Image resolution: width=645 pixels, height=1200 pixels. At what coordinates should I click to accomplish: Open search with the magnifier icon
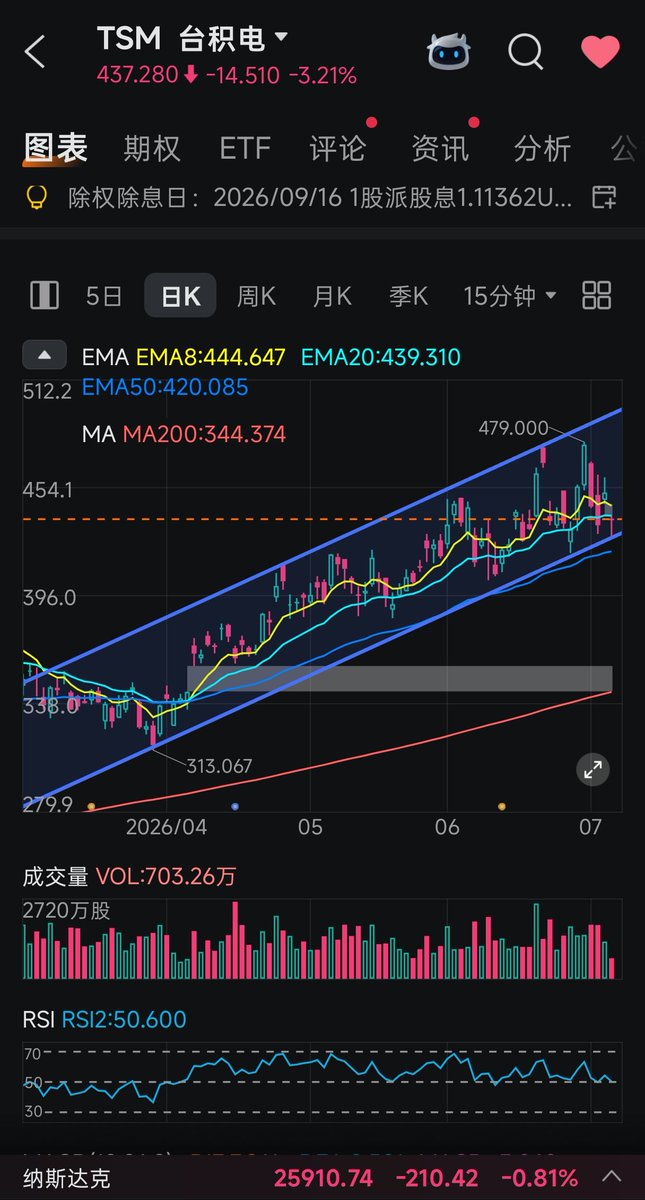[525, 51]
